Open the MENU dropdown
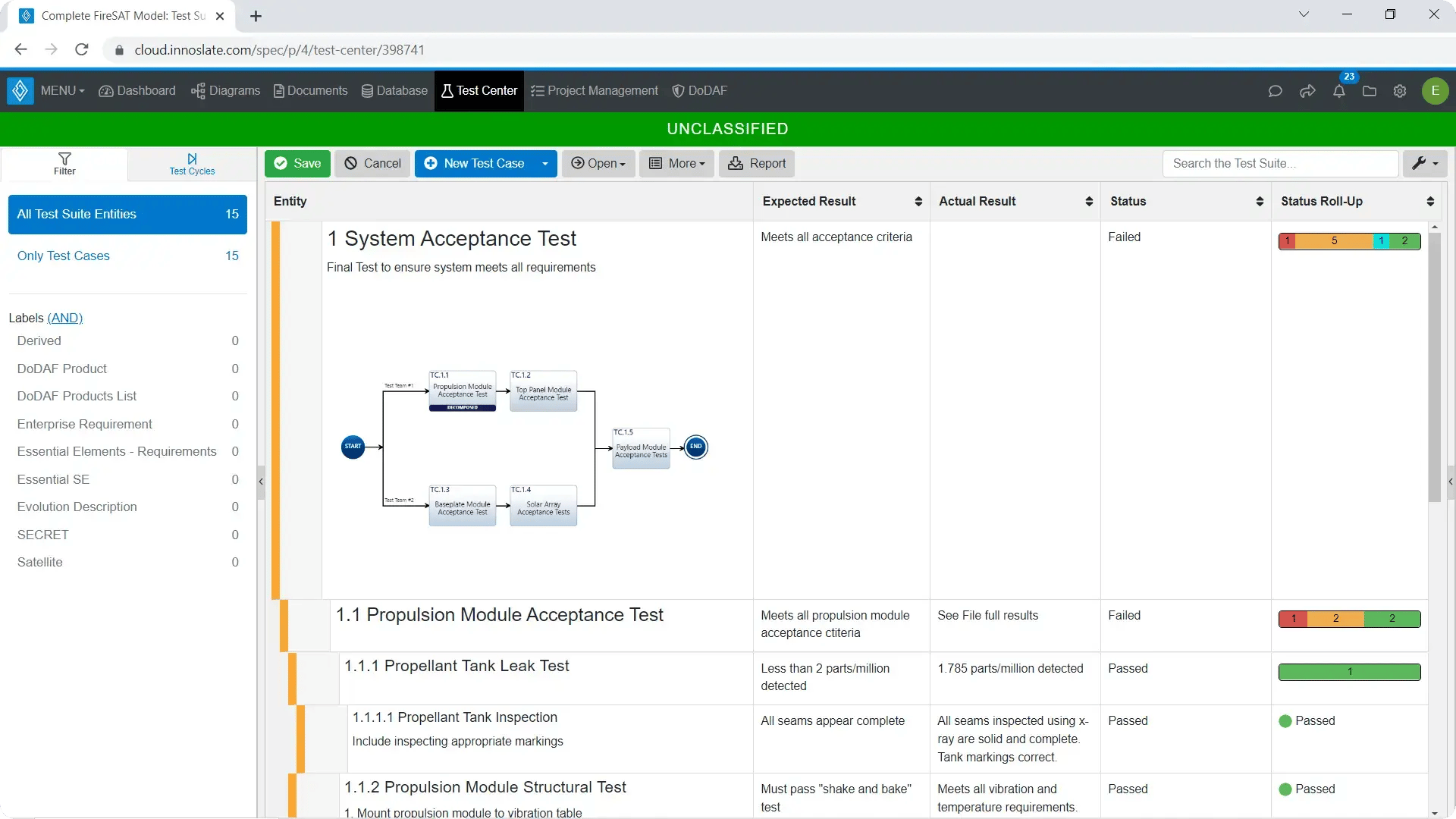The width and height of the screenshot is (1456, 819). pos(62,90)
